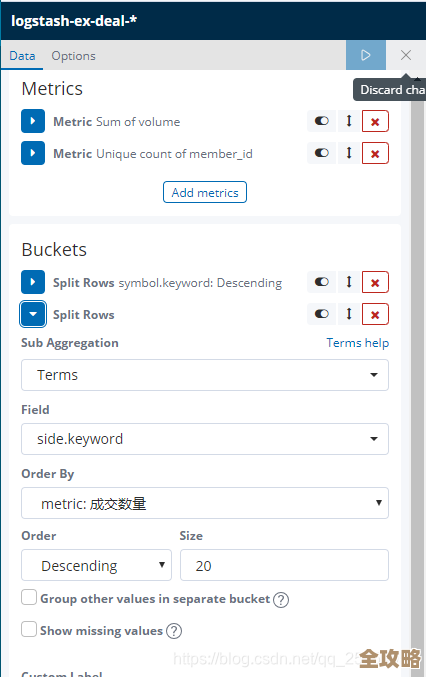426x677 pixels.
Task: Collapse the open Split Rows bucket
Action: 33,314
